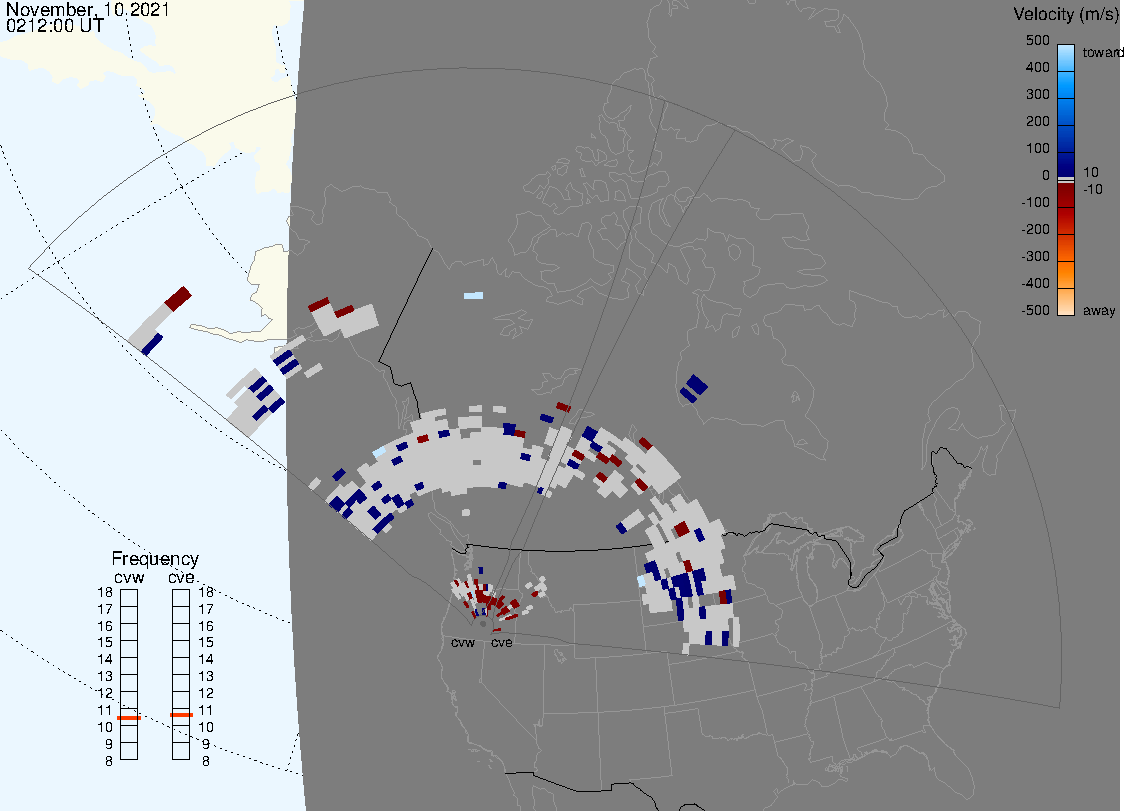Viewport: 1124px width, 811px height.
Task: Click the dark red segment below zero on colorbar
Action: pyautogui.click(x=1066, y=195)
